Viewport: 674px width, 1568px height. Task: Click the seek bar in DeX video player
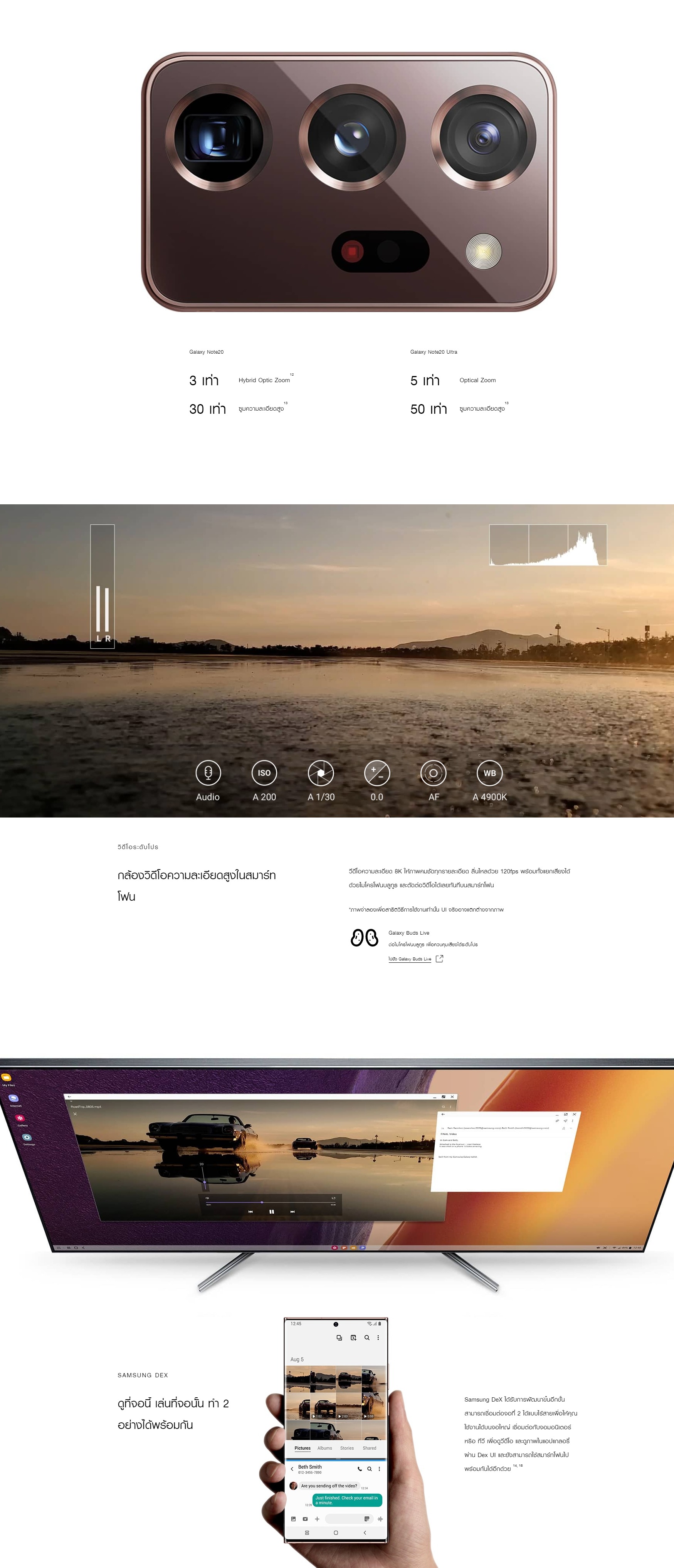271,1202
